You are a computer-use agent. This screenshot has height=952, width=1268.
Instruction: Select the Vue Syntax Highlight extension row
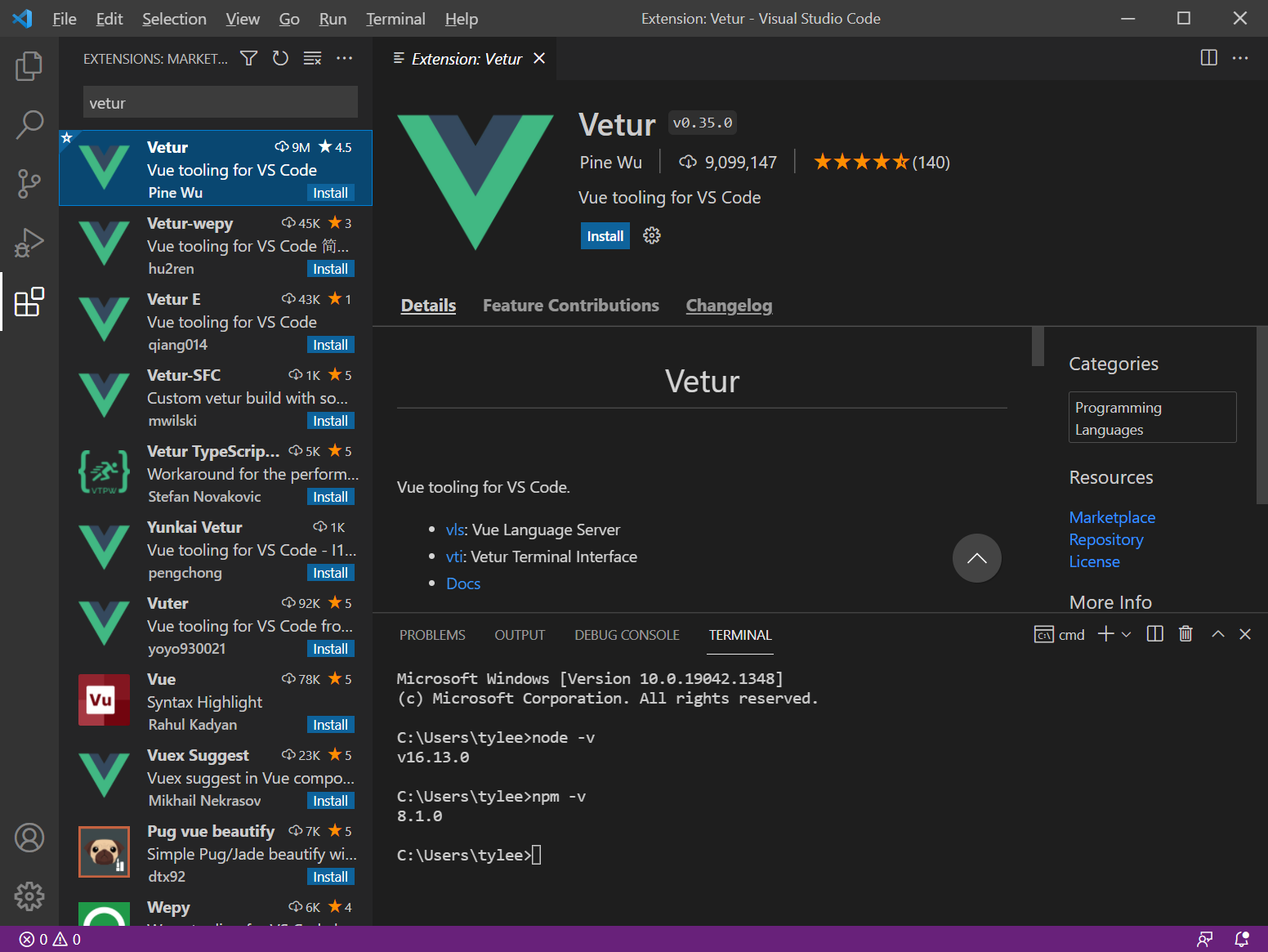[x=216, y=701]
